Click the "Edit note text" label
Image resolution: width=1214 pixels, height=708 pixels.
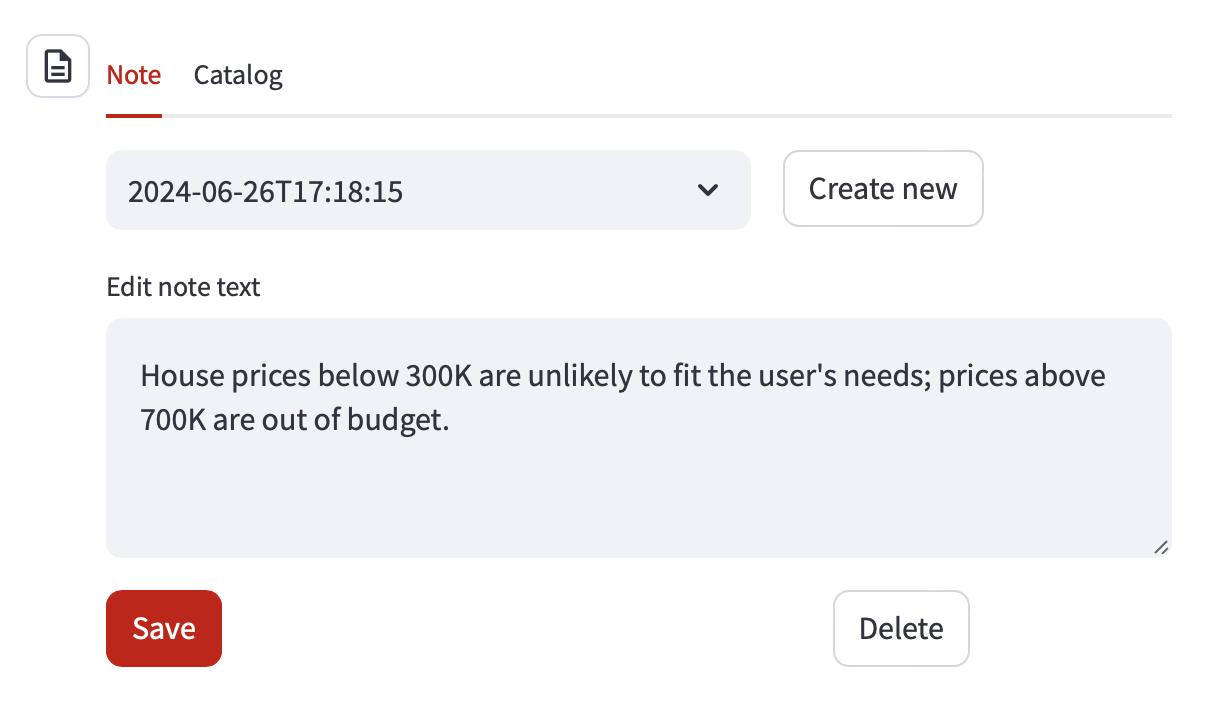pos(183,287)
